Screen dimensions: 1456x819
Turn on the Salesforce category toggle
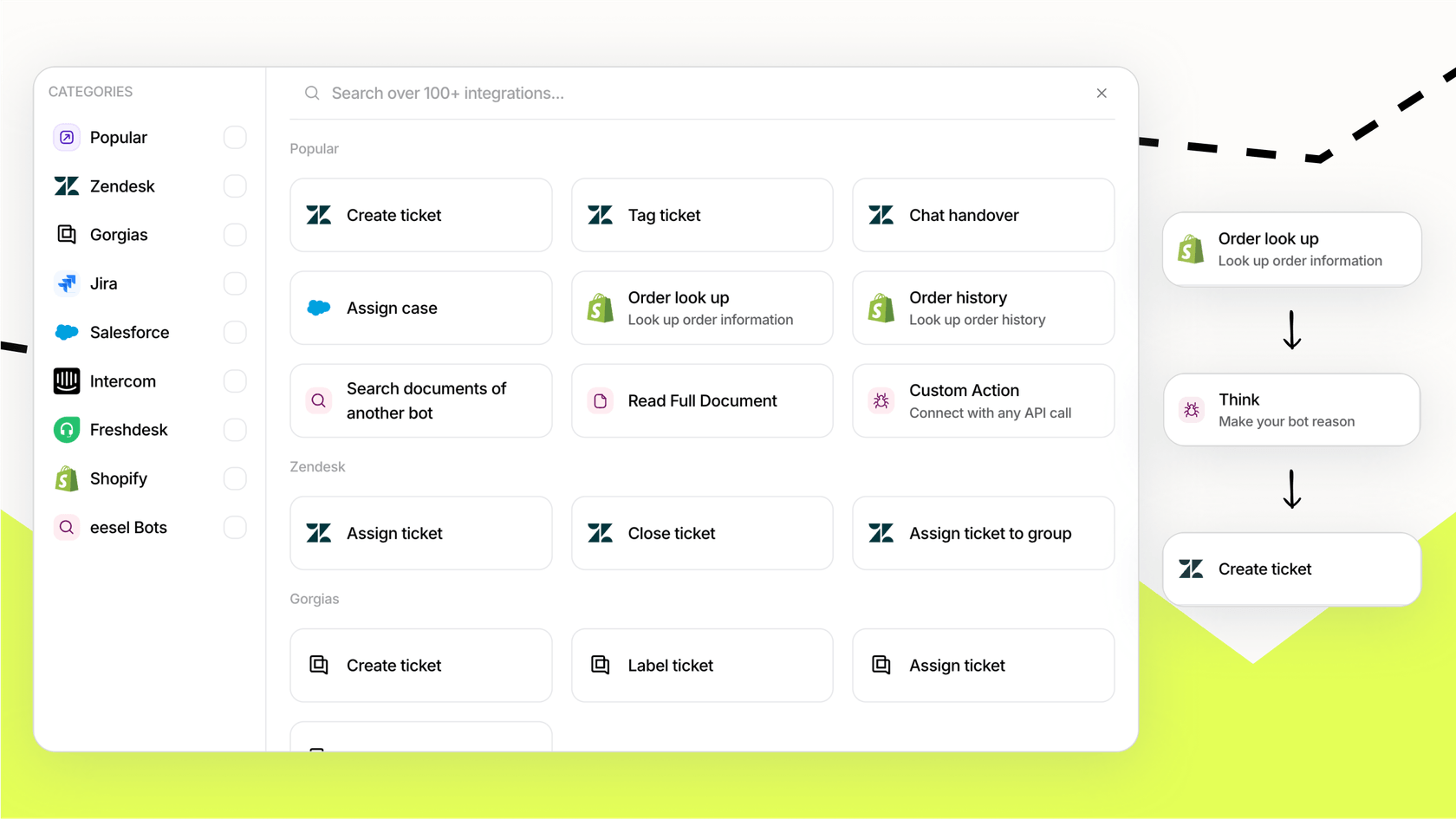click(x=234, y=332)
